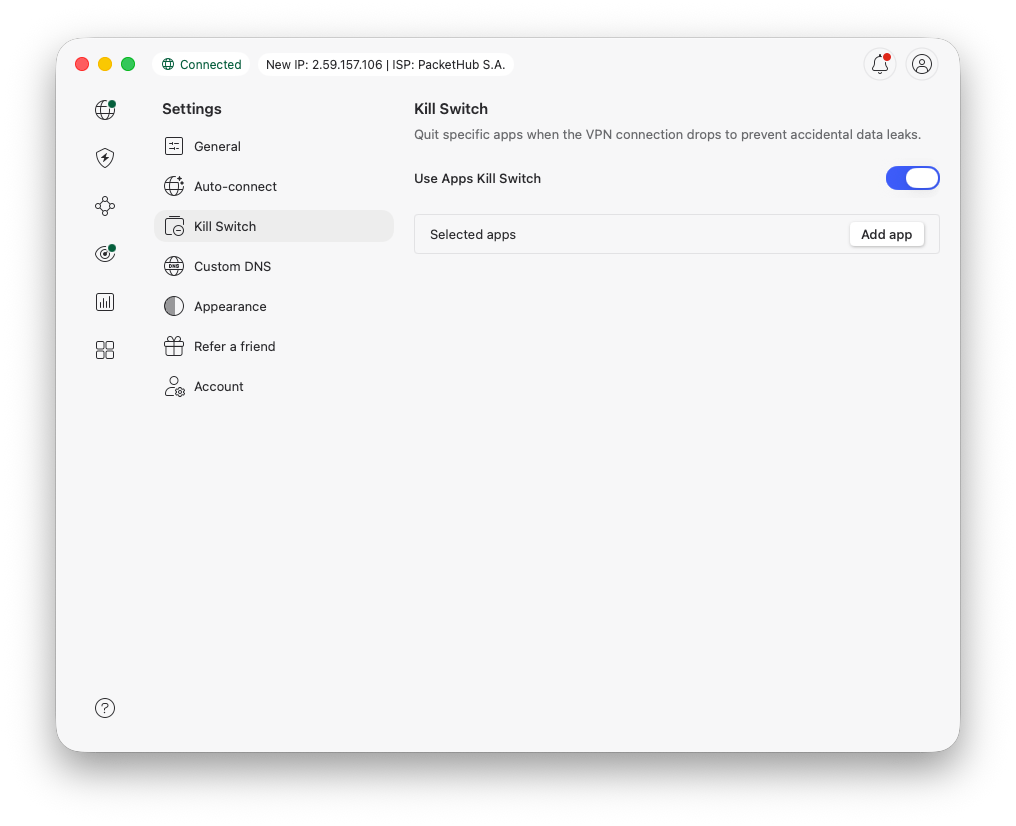1016x826 pixels.
Task: Open the VPN servers globe icon
Action: pyautogui.click(x=105, y=110)
